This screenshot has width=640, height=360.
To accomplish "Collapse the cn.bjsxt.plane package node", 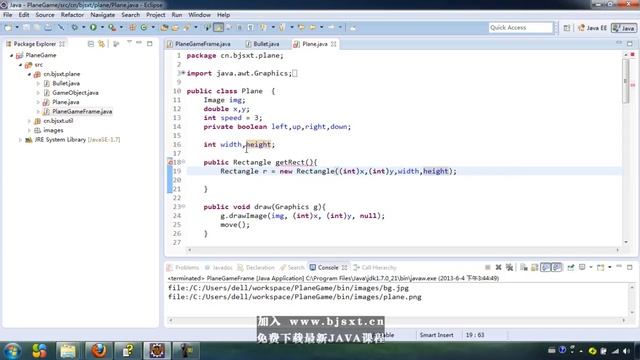I will click(x=30, y=74).
